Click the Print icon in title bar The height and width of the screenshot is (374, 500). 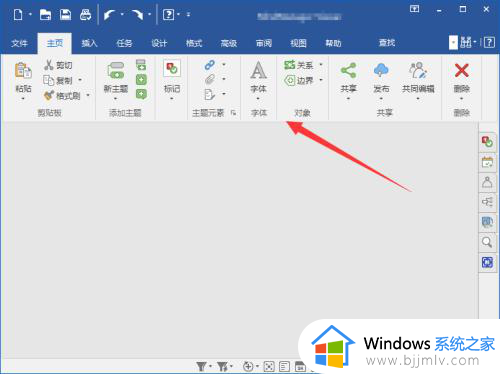pyautogui.click(x=86, y=15)
